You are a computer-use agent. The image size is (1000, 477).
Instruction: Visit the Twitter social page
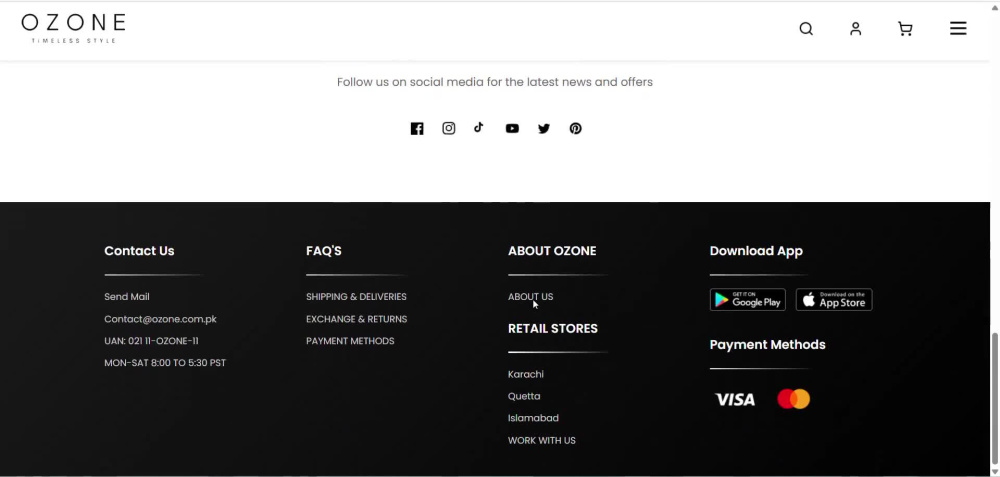pos(544,129)
